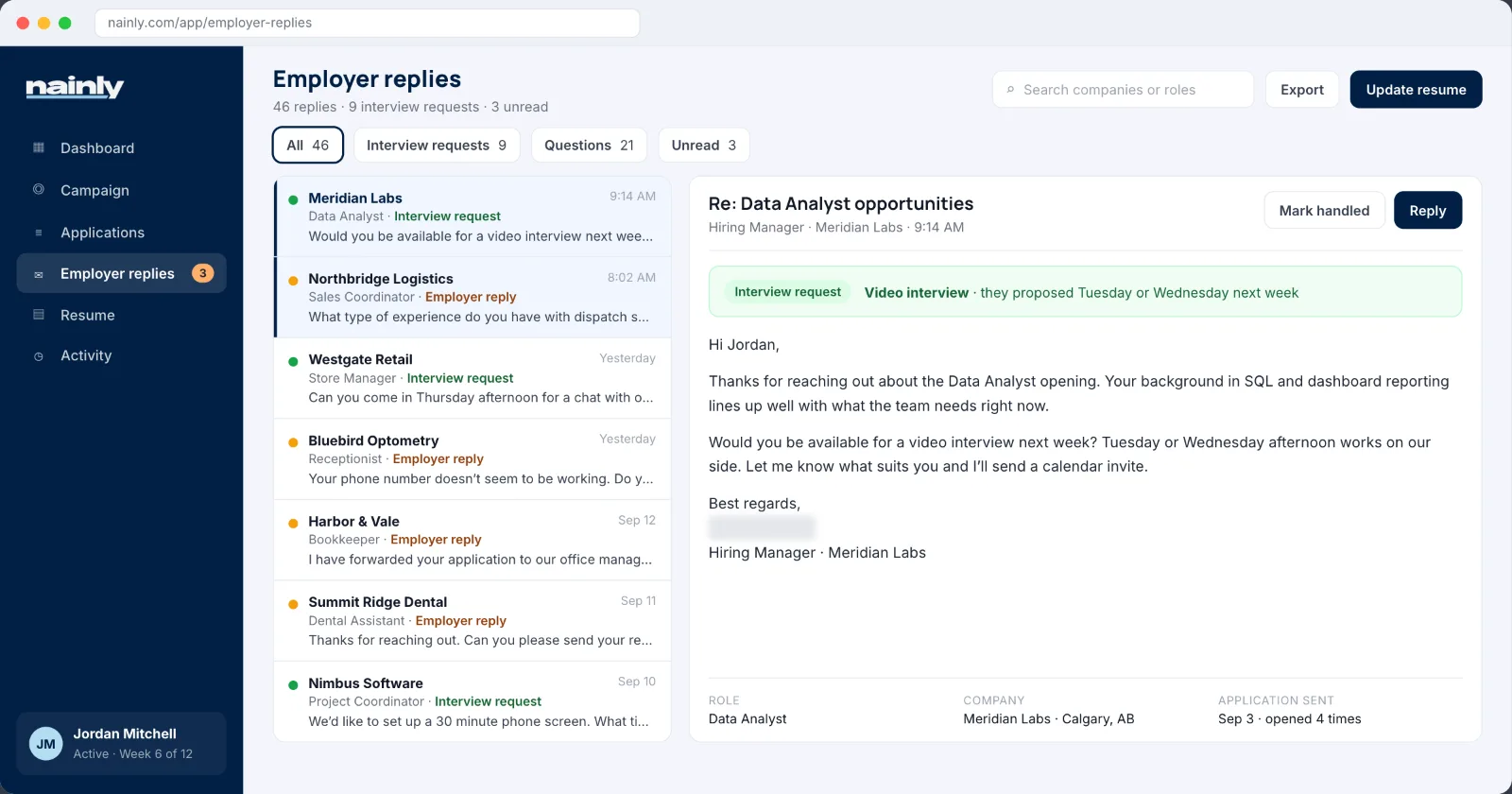
Task: Click the search magnifier icon
Action: 1010,90
